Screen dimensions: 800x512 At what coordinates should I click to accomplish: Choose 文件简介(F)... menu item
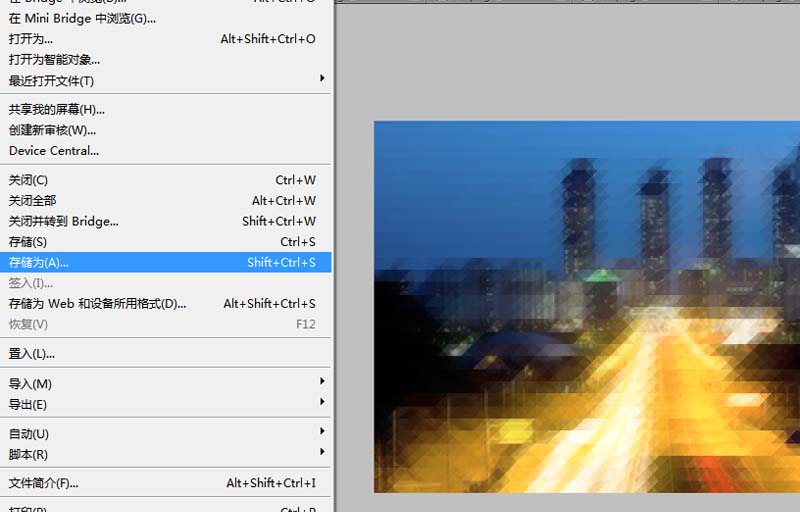(165, 482)
